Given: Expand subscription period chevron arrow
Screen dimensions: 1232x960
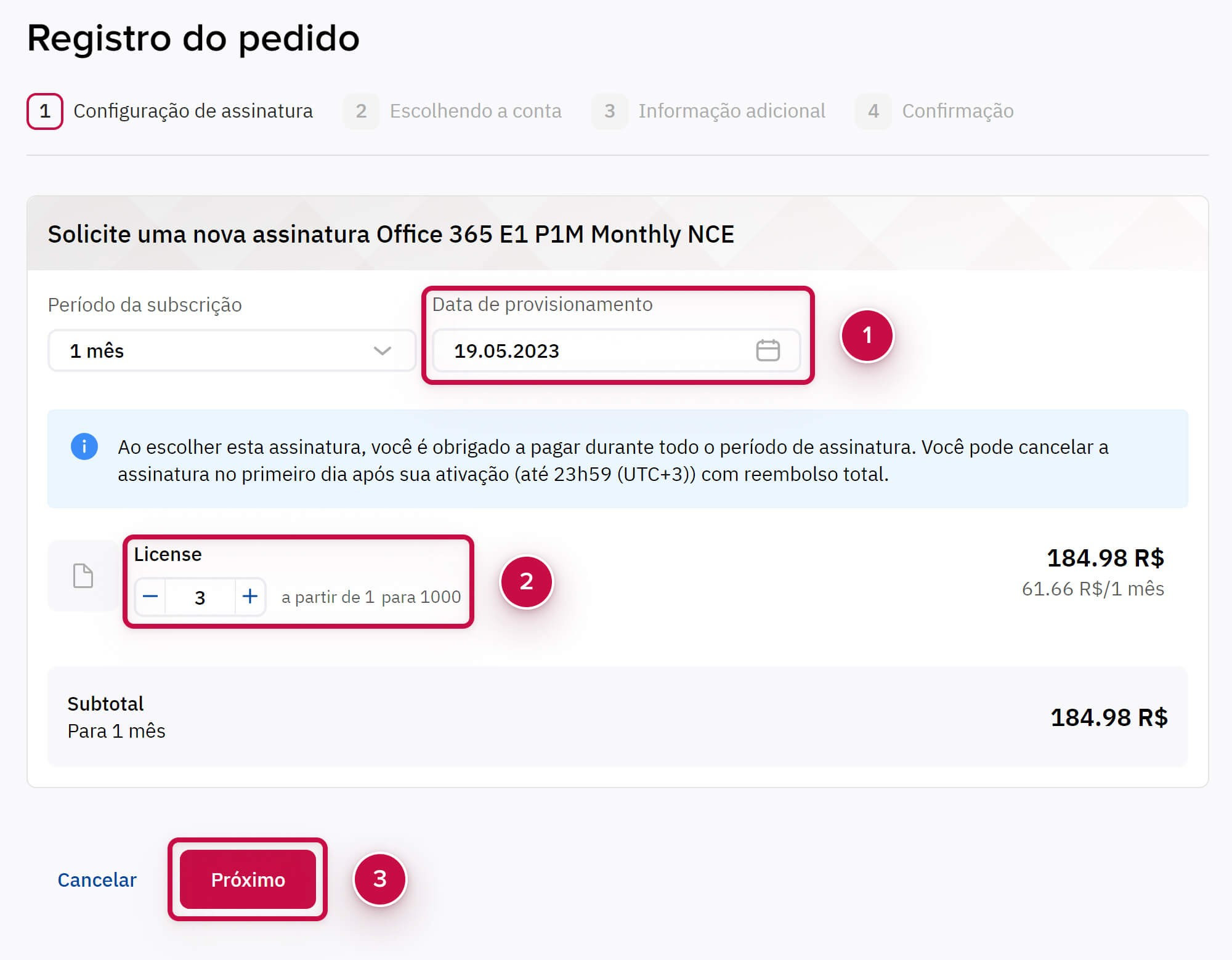Looking at the screenshot, I should point(382,350).
